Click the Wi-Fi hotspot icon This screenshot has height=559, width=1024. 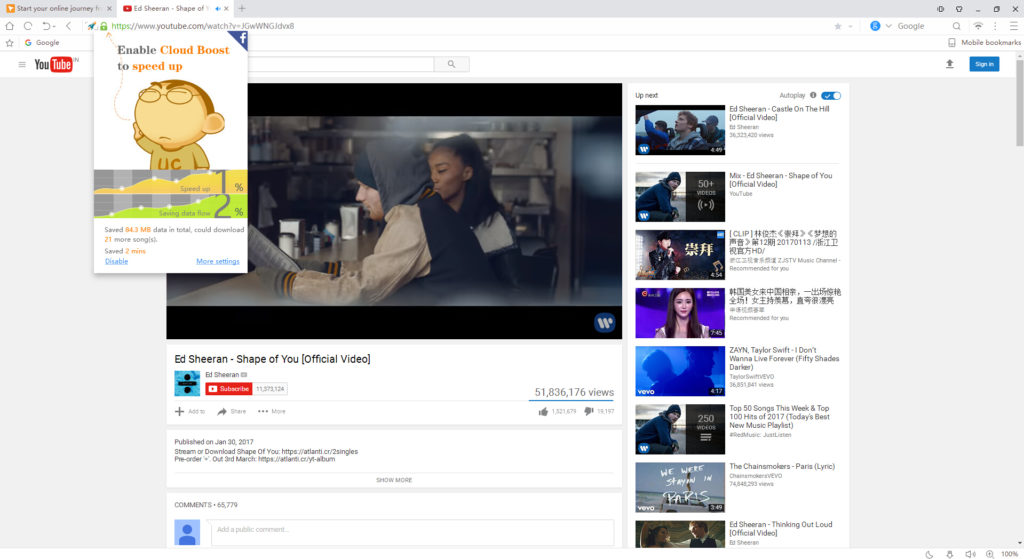tap(978, 26)
